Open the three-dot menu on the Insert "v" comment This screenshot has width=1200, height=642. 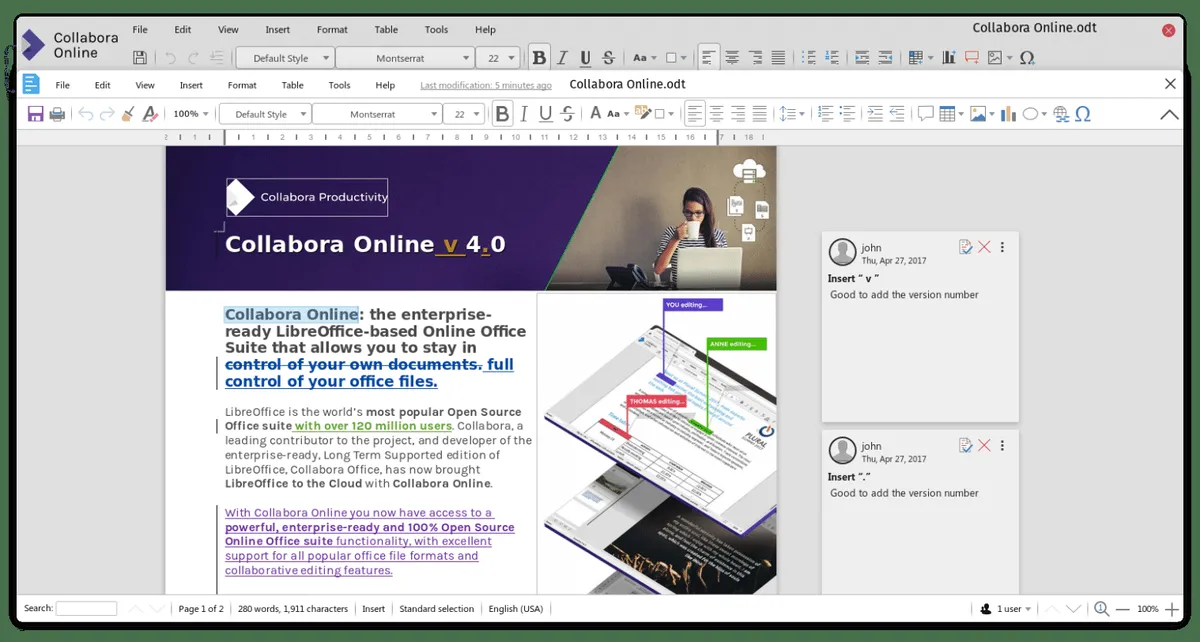(x=1002, y=247)
